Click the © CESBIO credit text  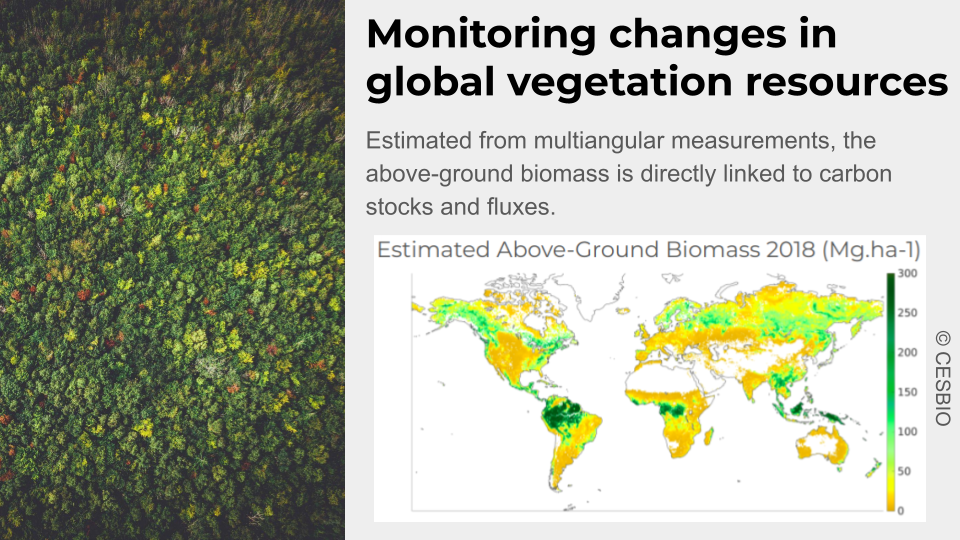click(942, 378)
